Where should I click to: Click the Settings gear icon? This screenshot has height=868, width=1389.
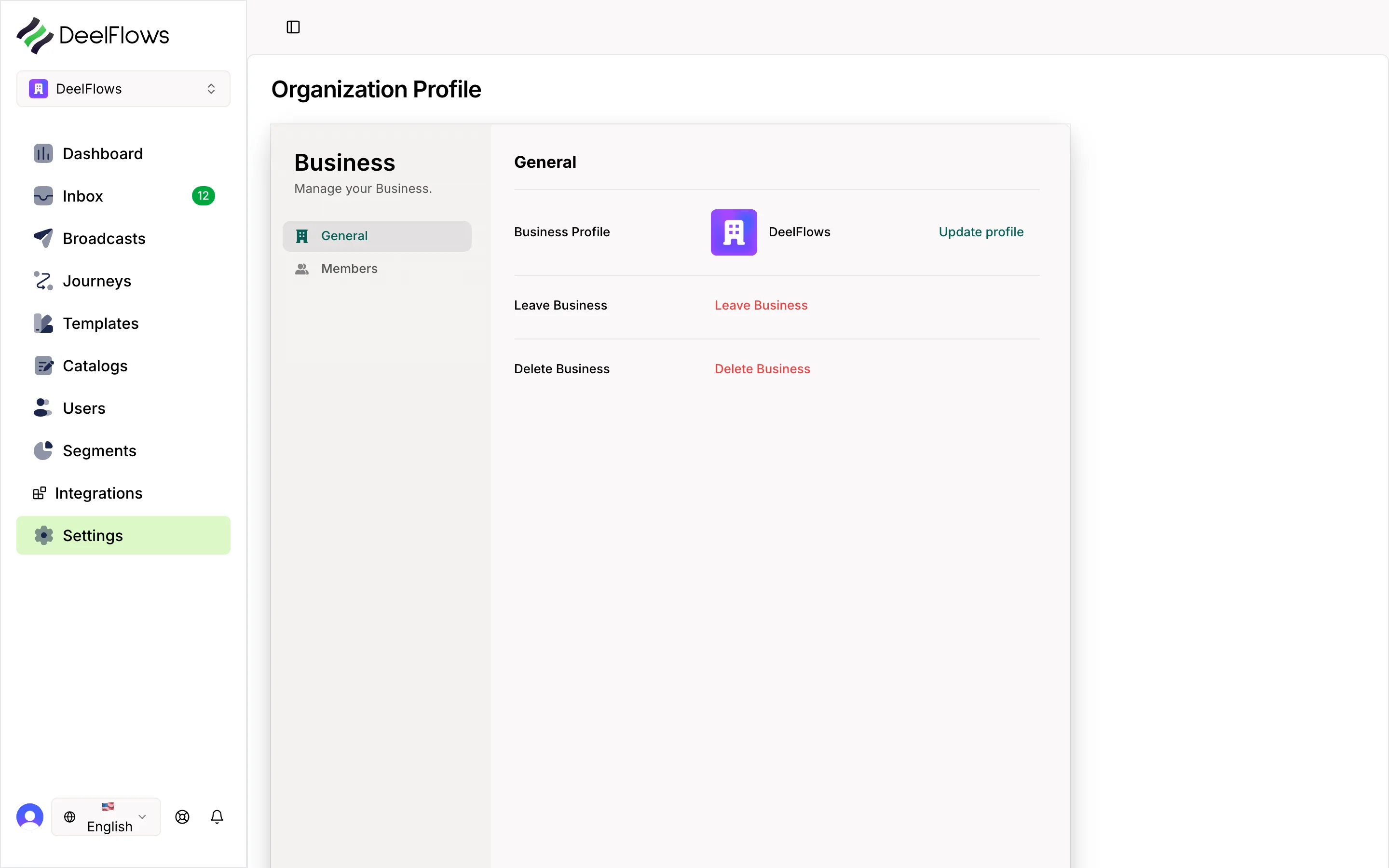click(43, 536)
